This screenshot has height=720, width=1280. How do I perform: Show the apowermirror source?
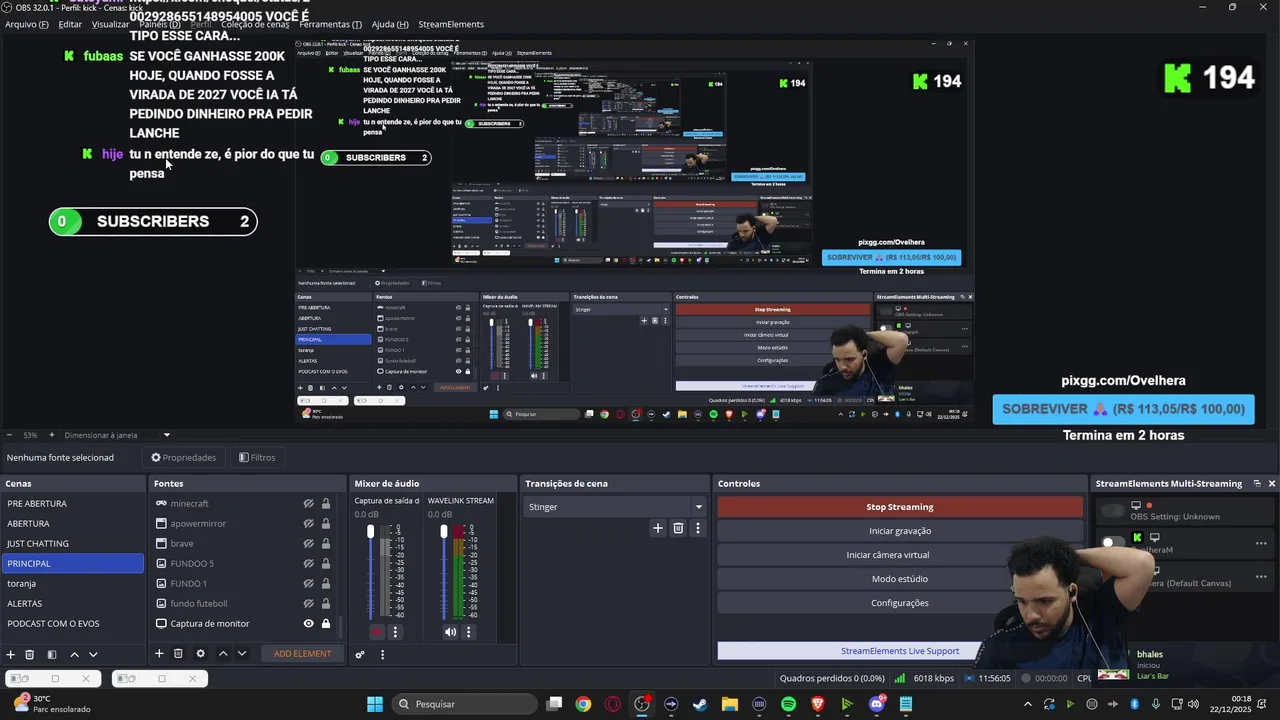click(308, 524)
